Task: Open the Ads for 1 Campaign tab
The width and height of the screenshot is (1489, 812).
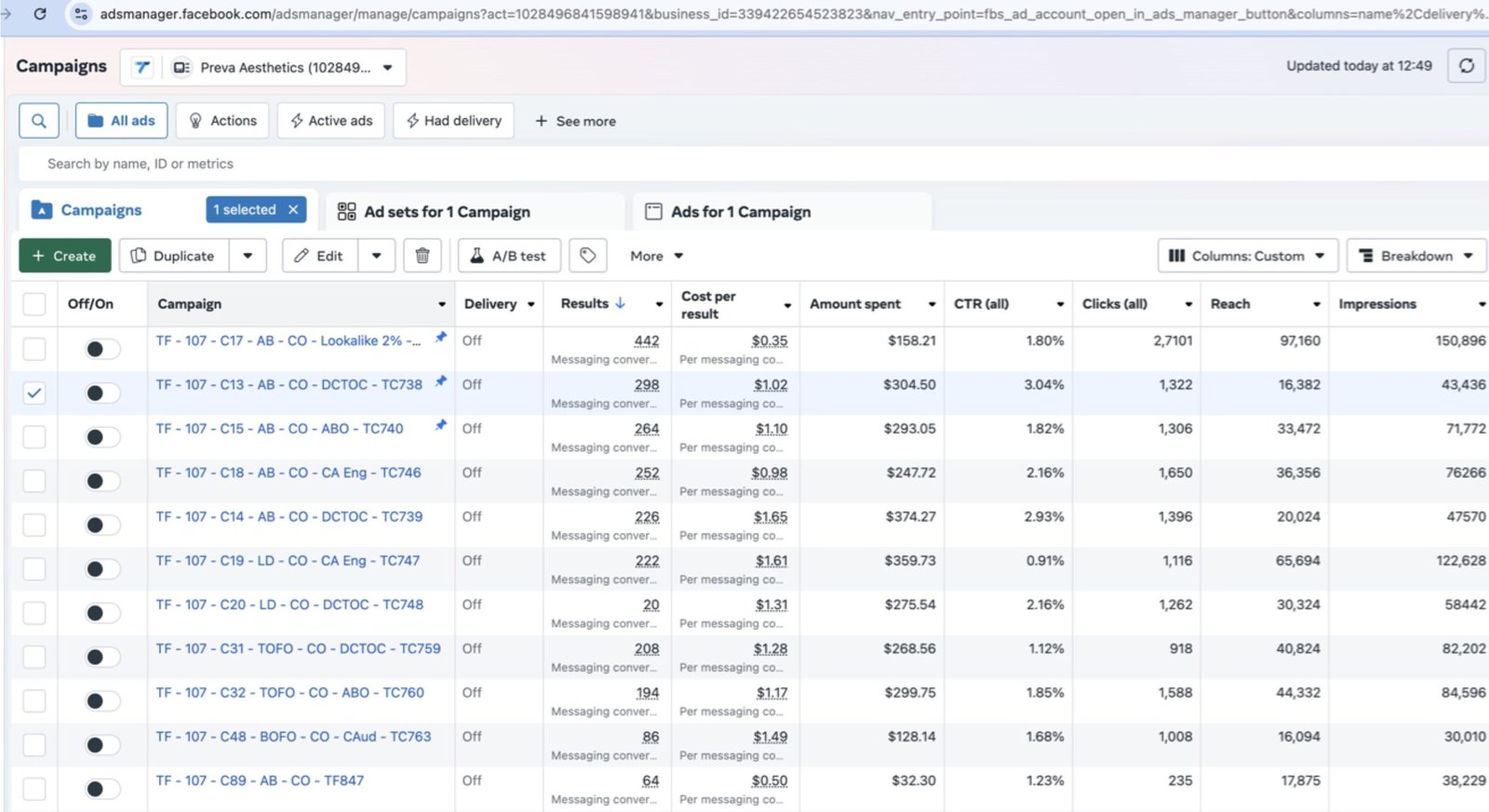Action: 740,212
